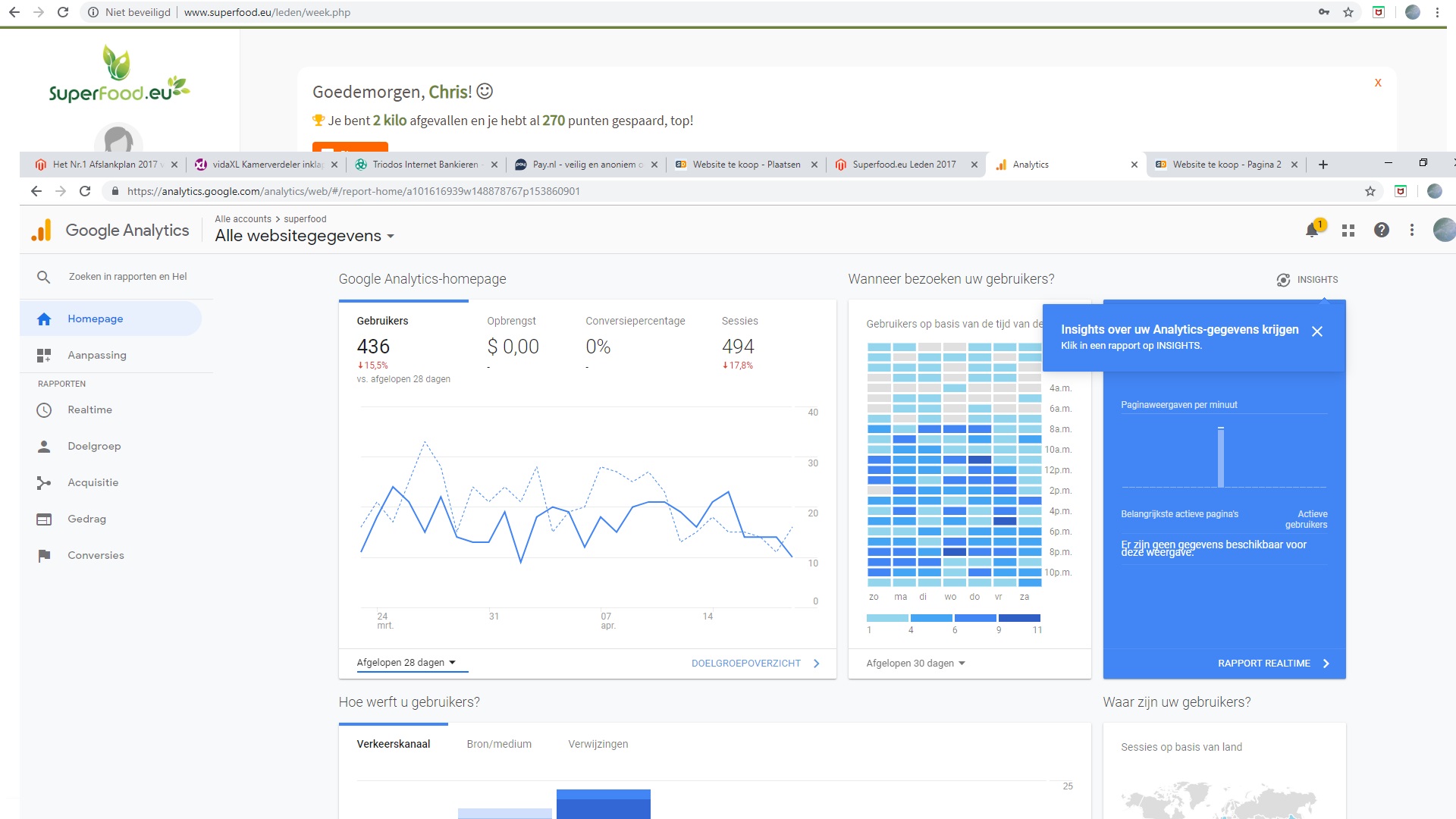This screenshot has width=1456, height=819.
Task: Close the Analytics browser tab
Action: pyautogui.click(x=1134, y=165)
